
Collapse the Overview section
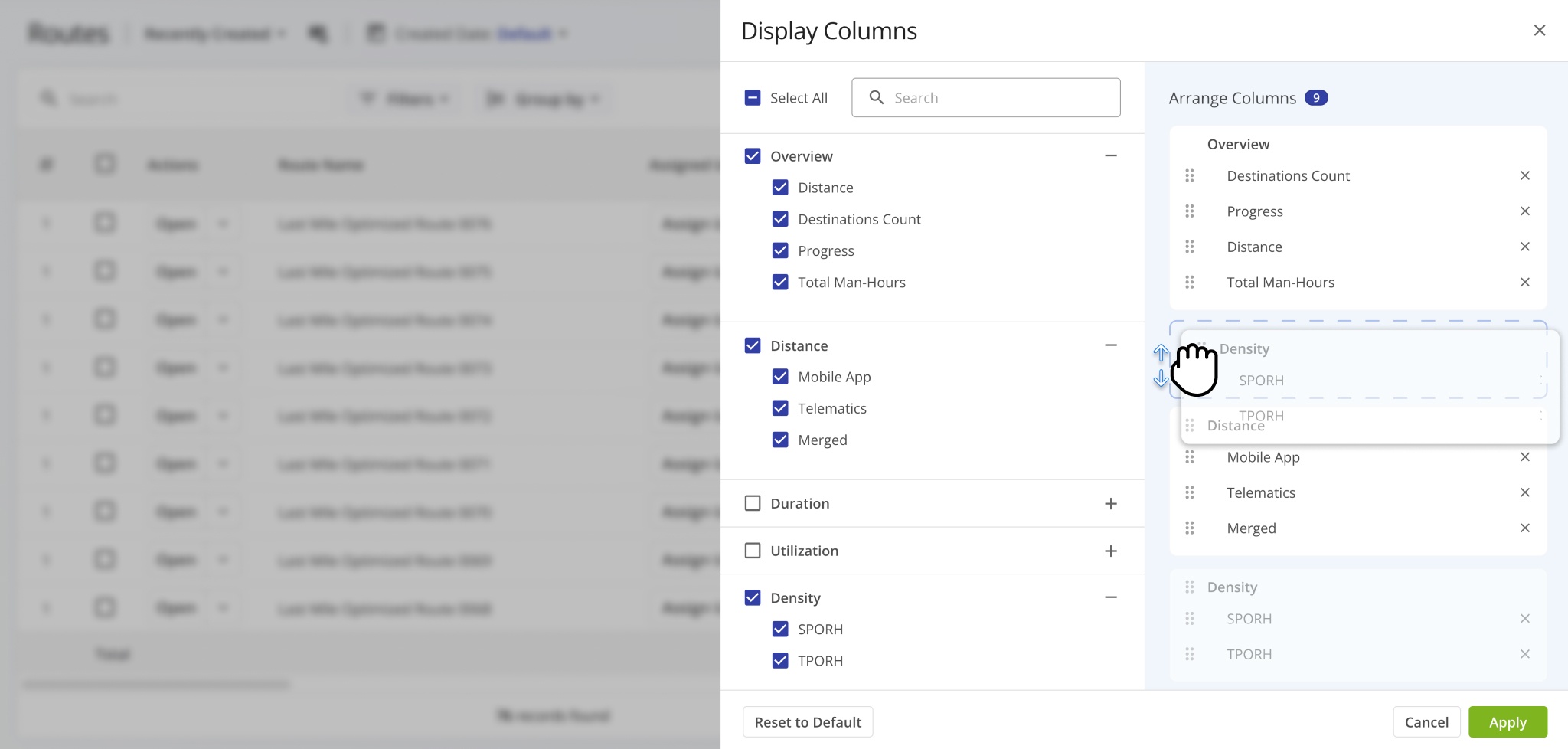tap(1111, 155)
